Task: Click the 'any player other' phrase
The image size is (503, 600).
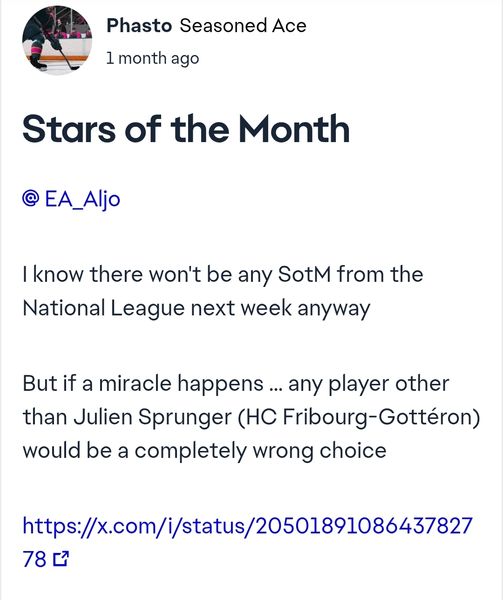Action: [369, 383]
